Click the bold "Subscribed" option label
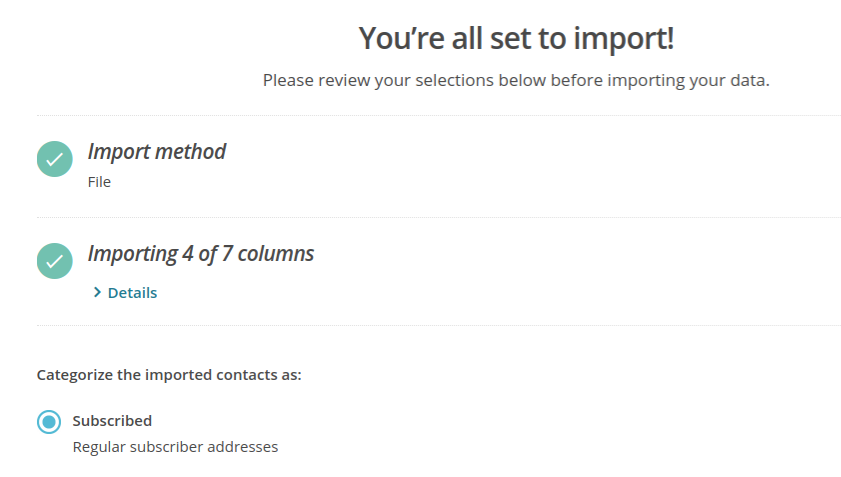The width and height of the screenshot is (841, 477). coord(112,421)
